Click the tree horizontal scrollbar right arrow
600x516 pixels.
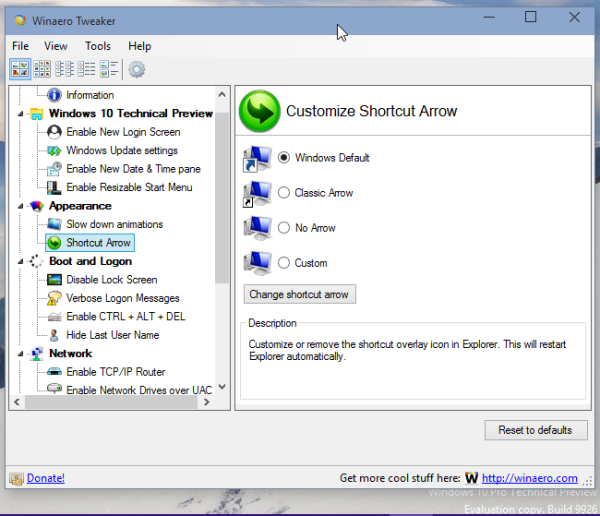point(207,402)
